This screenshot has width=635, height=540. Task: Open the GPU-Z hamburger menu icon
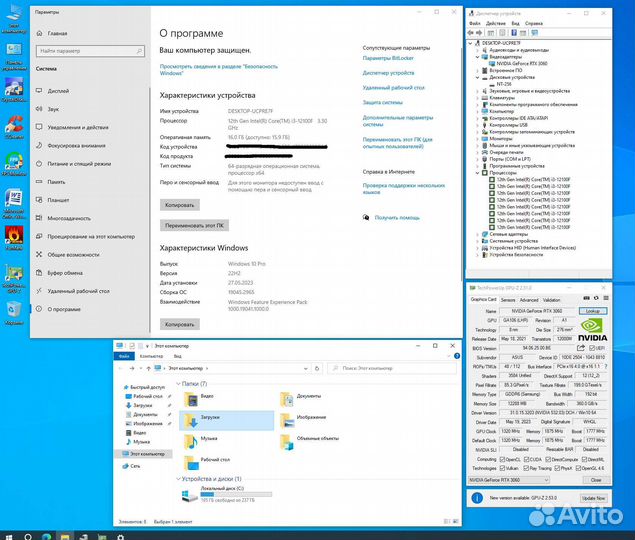click(x=606, y=298)
